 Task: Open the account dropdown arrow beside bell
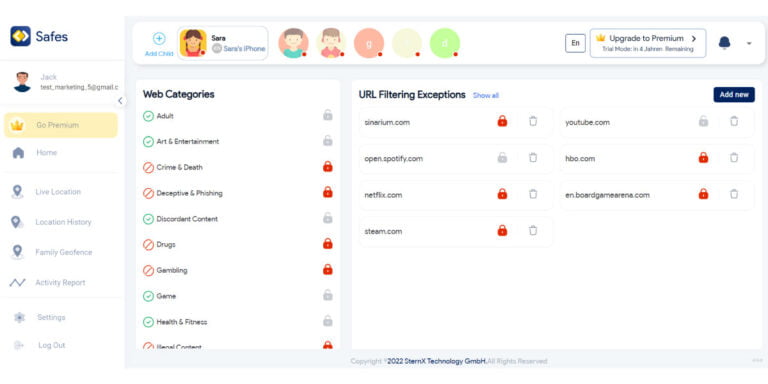tap(749, 44)
